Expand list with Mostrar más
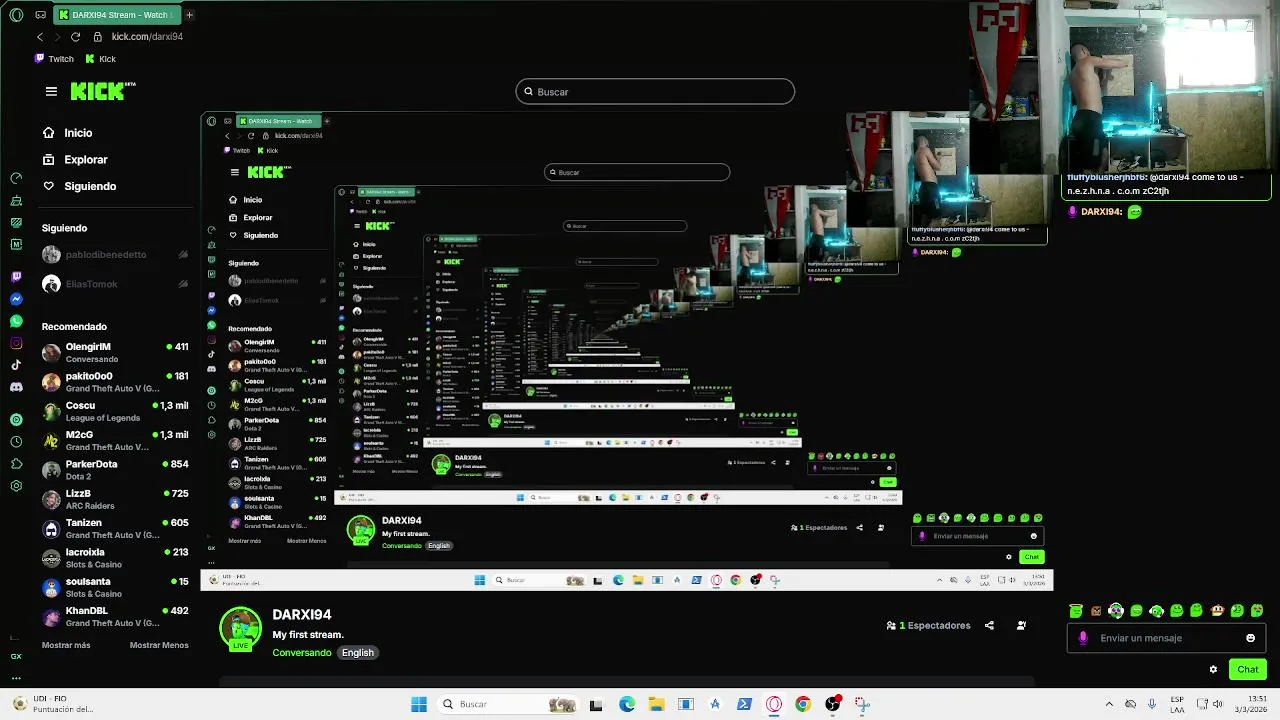 click(x=66, y=645)
